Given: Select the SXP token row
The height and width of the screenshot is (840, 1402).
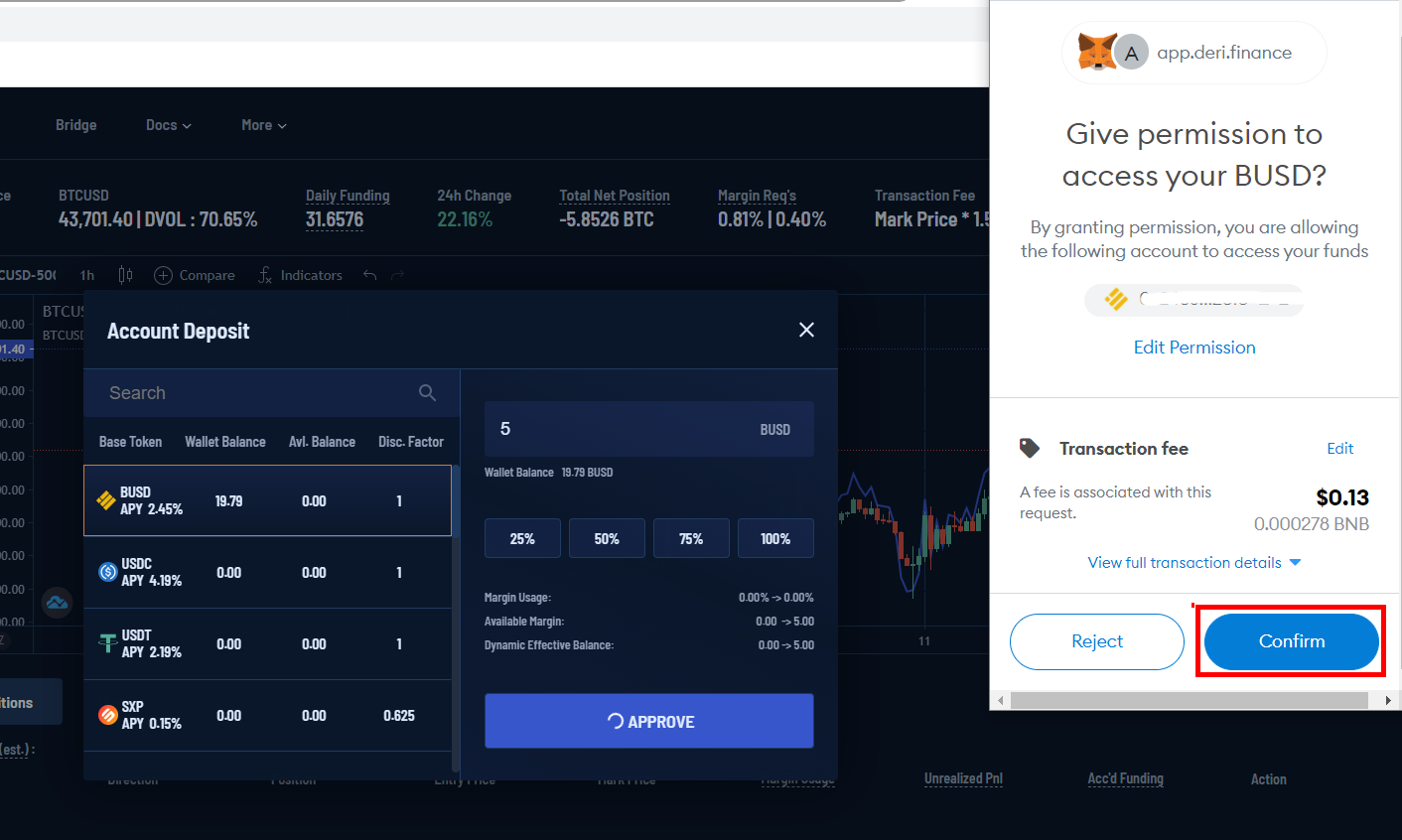Looking at the screenshot, I should coord(268,715).
